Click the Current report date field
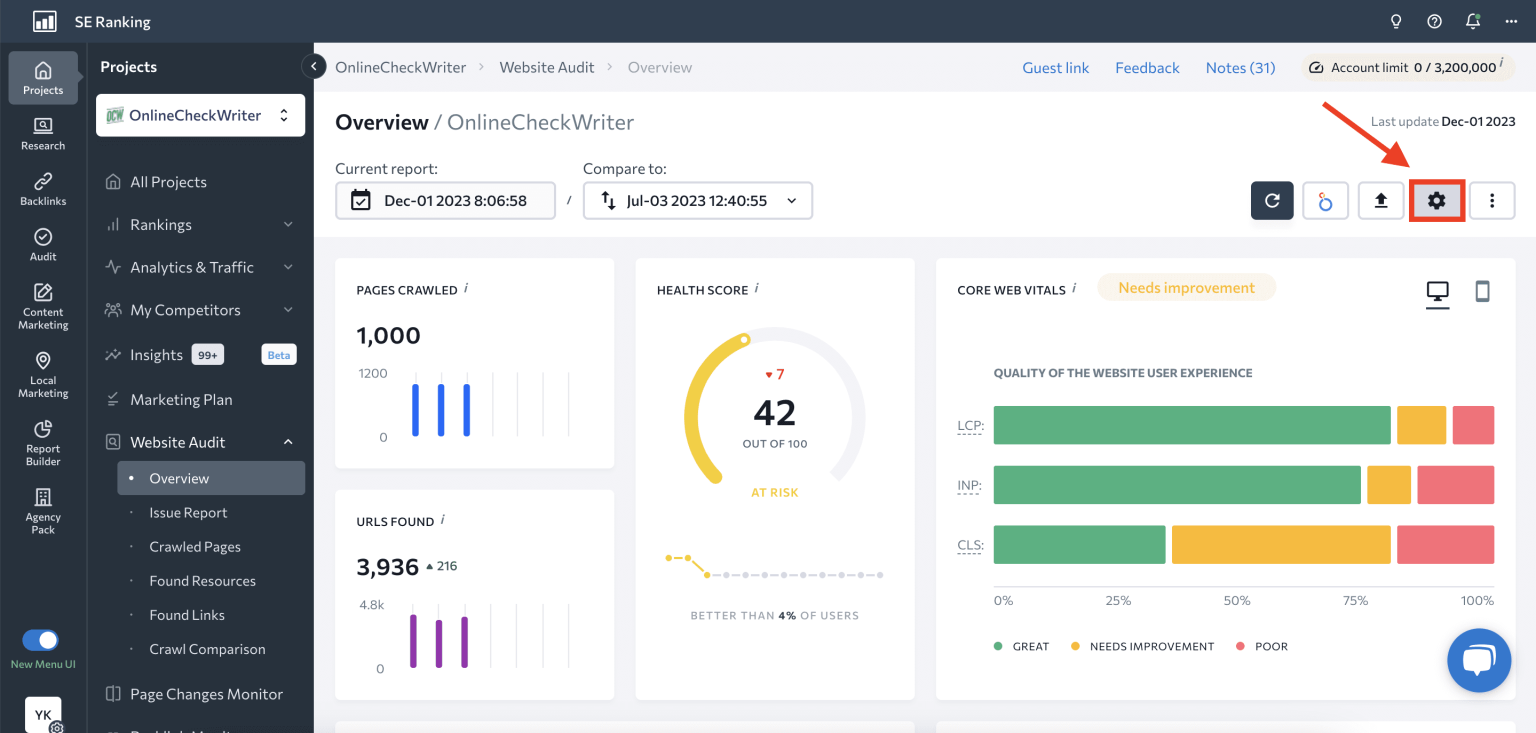Viewport: 1536px width, 733px height. (445, 200)
